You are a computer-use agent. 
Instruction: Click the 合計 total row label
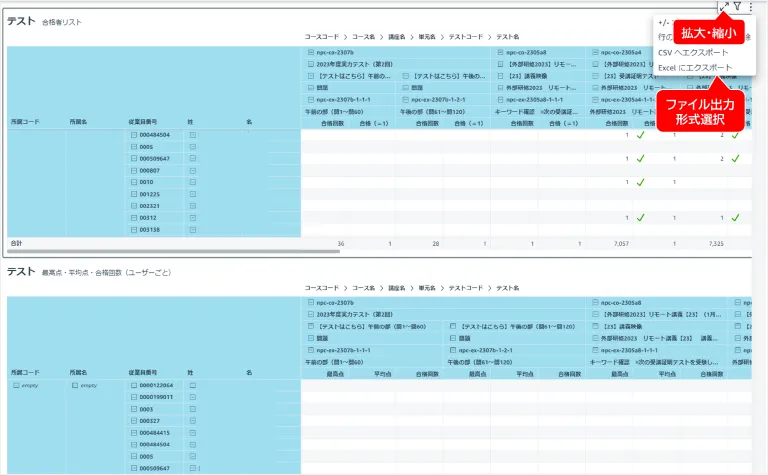tap(16, 243)
